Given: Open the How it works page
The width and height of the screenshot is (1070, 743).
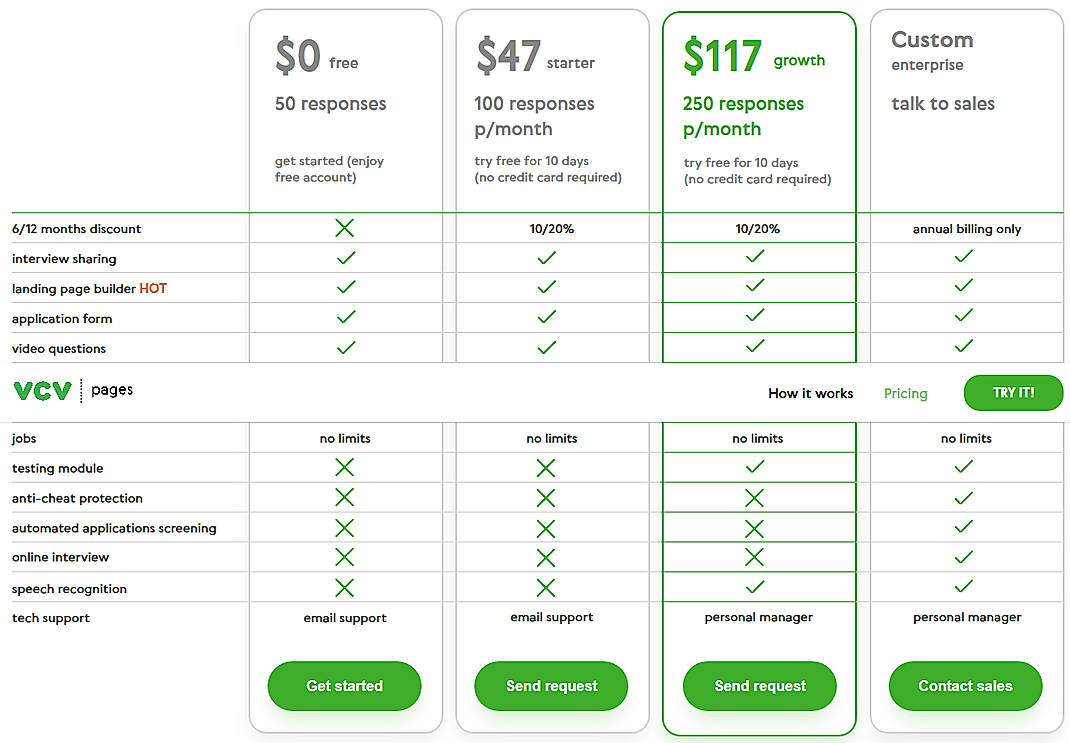Looking at the screenshot, I should 810,393.
